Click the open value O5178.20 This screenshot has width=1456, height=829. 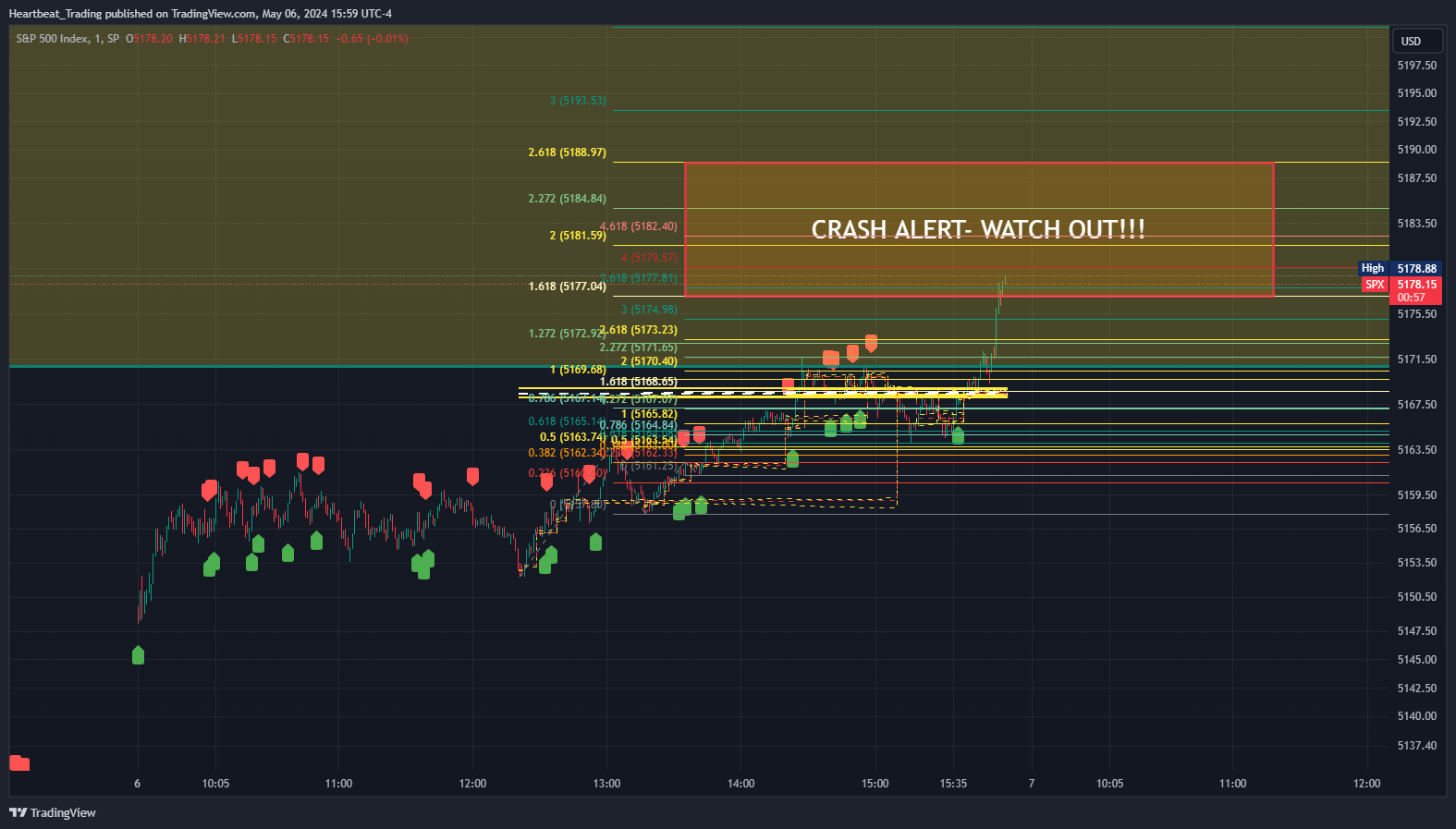(149, 39)
